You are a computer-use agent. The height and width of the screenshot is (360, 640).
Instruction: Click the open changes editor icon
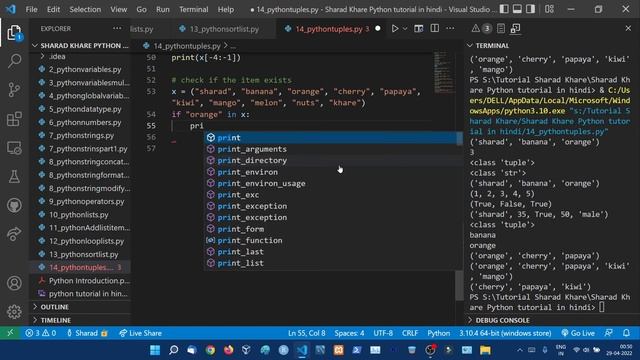click(x=418, y=29)
